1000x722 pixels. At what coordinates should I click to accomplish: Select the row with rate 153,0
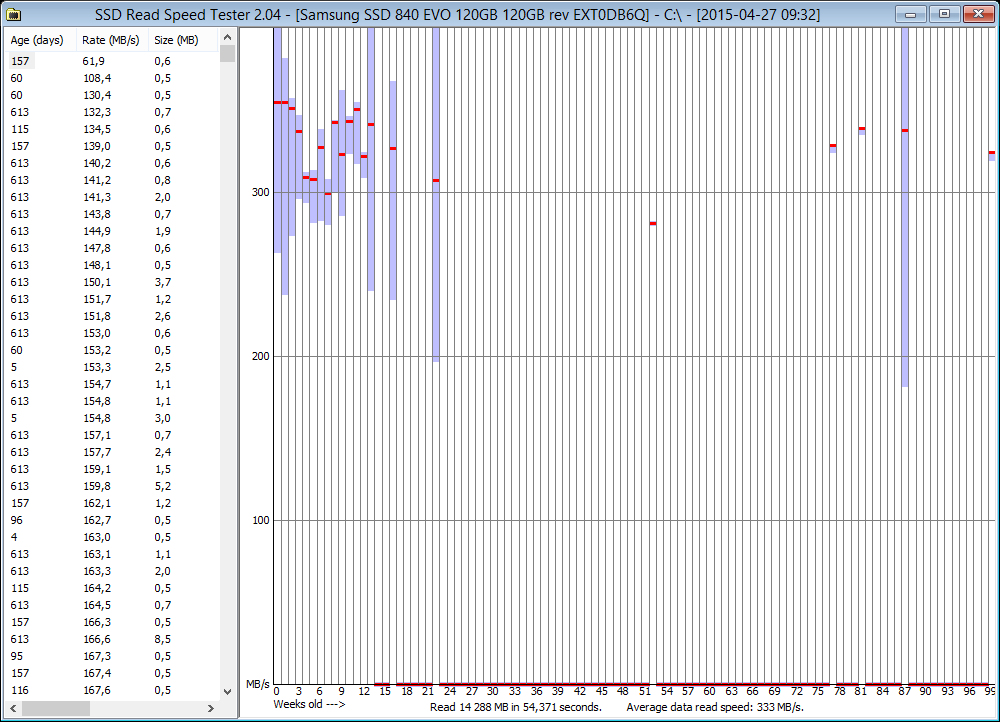click(x=112, y=334)
